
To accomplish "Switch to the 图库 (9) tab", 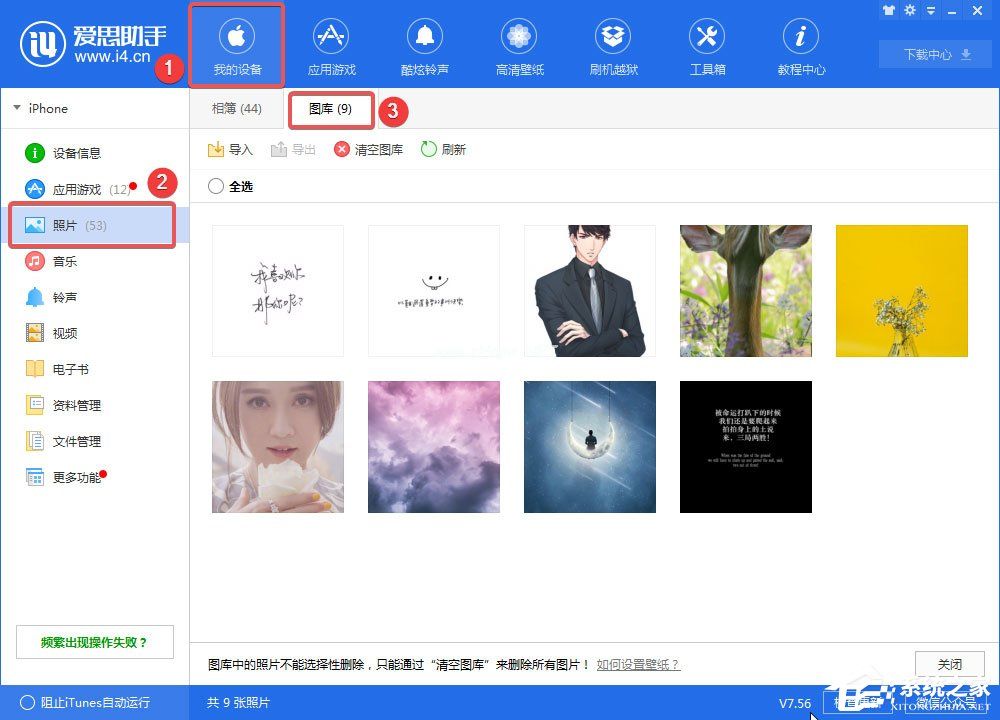I will [x=330, y=108].
